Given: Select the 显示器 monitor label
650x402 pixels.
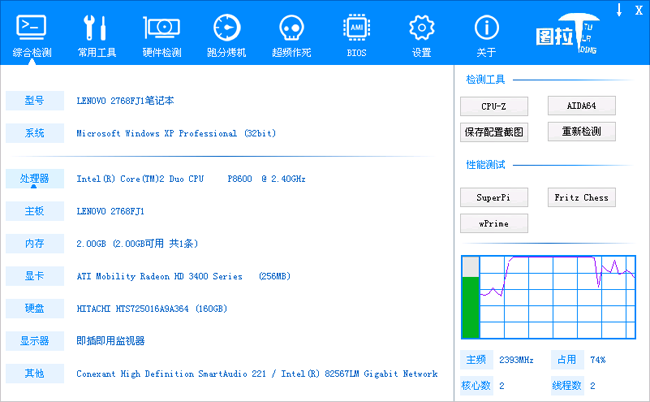Looking at the screenshot, I should pyautogui.click(x=35, y=341).
